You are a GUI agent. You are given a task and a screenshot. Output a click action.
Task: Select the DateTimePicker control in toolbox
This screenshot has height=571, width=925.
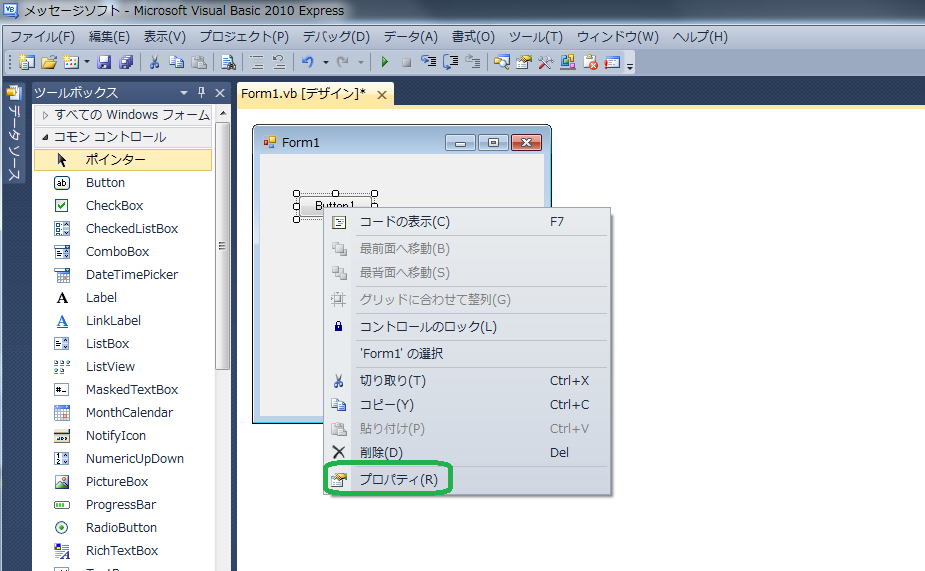[x=123, y=274]
